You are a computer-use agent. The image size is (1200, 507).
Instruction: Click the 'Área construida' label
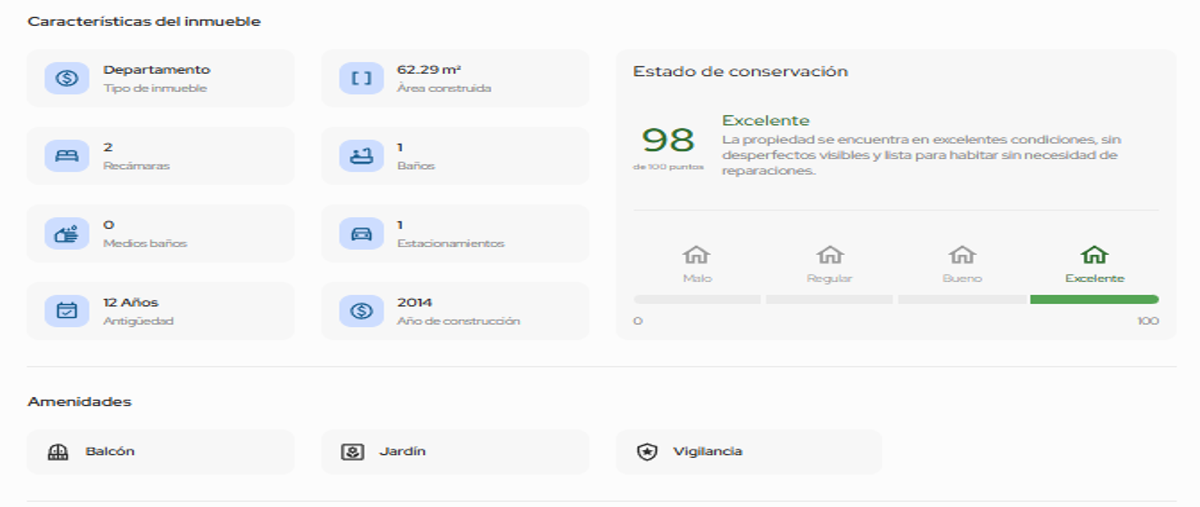(444, 88)
